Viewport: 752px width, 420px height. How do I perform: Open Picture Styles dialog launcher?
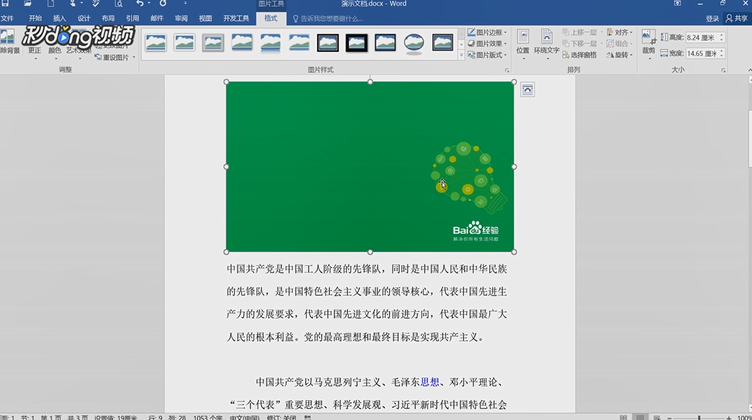506,70
